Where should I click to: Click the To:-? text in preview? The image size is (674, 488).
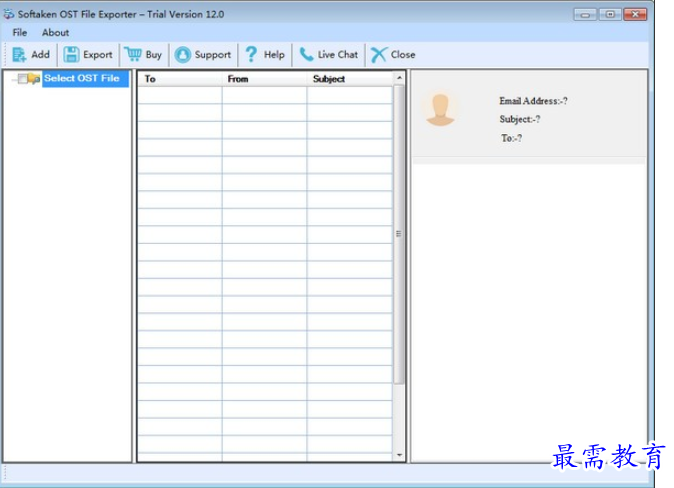[512, 138]
